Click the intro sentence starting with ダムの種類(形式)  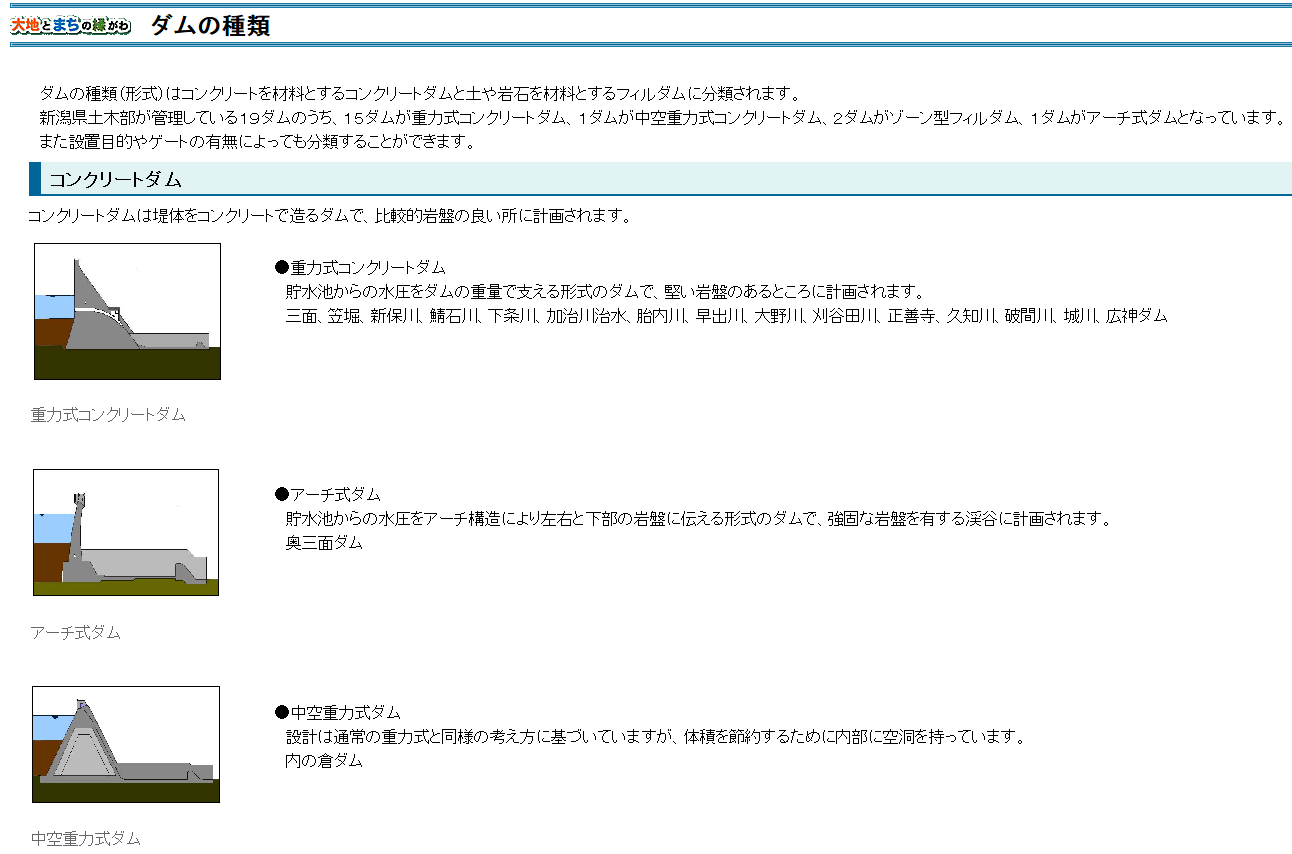coord(420,94)
